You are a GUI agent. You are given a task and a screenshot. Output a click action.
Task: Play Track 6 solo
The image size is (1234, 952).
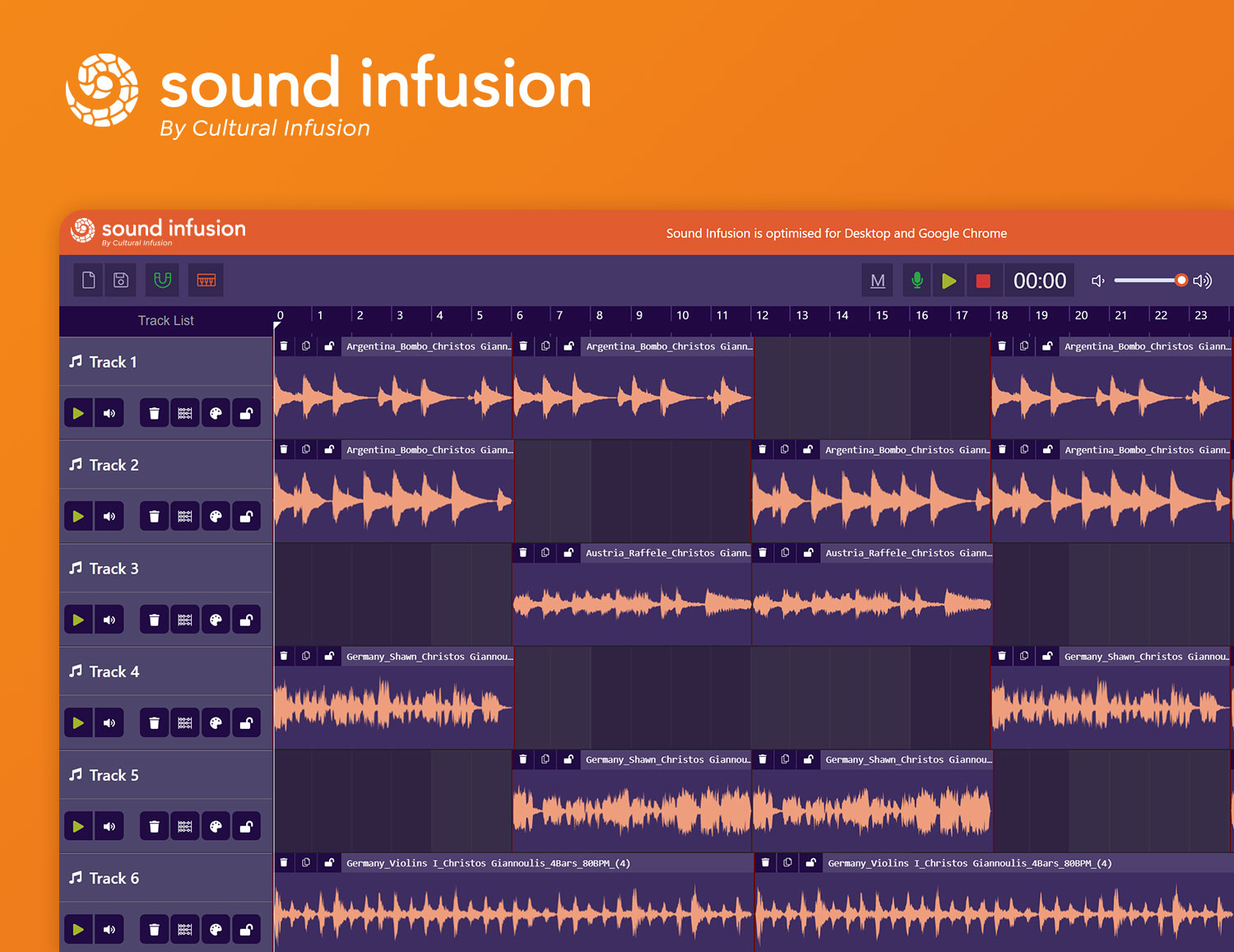click(78, 930)
